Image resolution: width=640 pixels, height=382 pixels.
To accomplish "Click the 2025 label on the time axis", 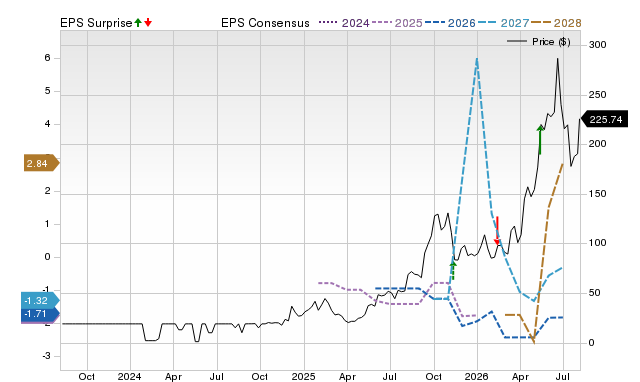I will [x=303, y=376].
